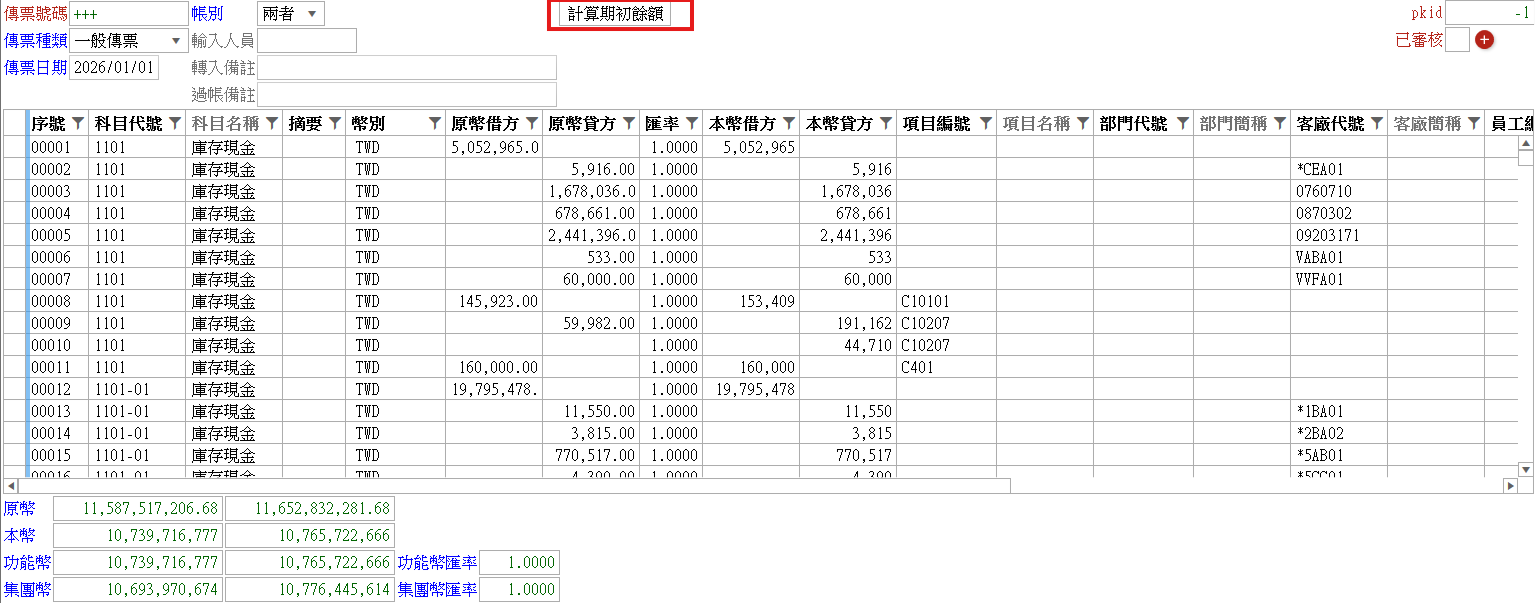
Task: Click 1,678,036.0 credit cell in row 00003
Action: 592,191
